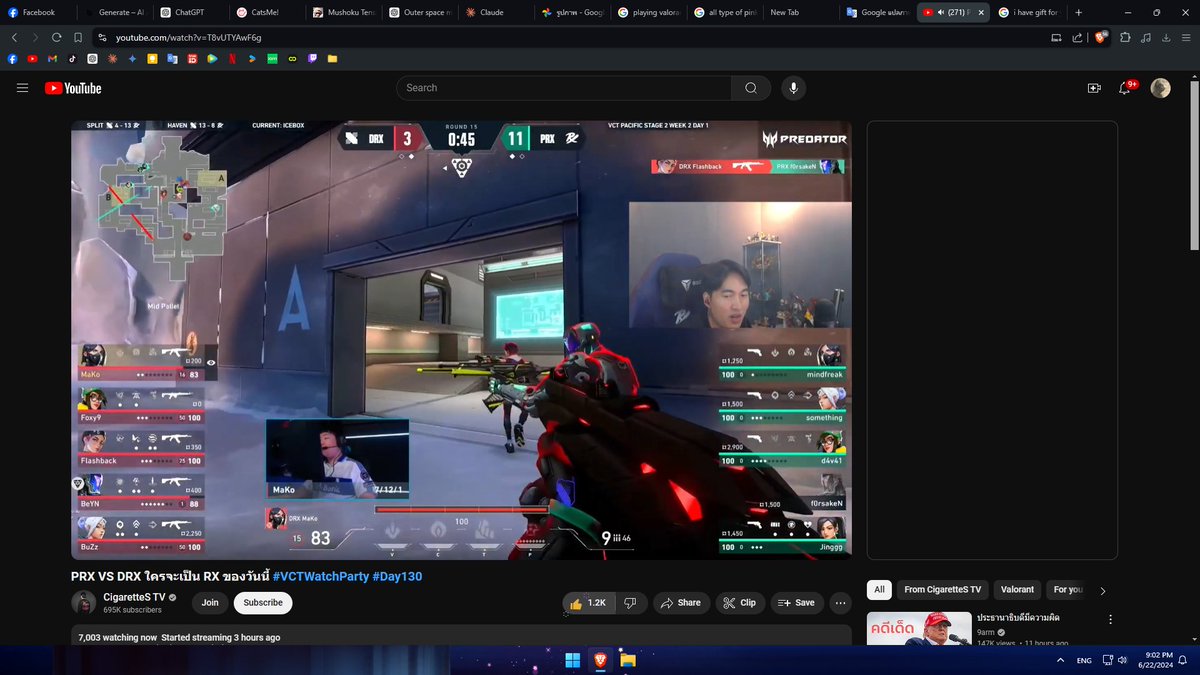Save the video to a playlist
Viewport: 1200px width, 675px height.
pyautogui.click(x=796, y=603)
